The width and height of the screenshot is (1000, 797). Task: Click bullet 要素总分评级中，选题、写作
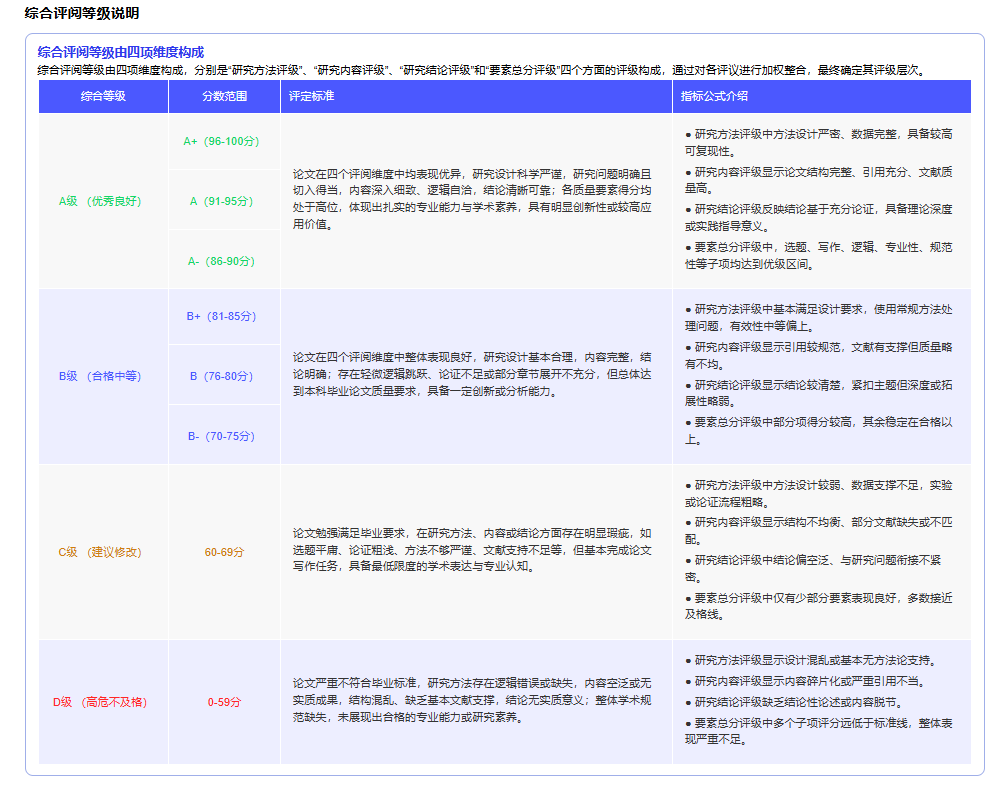coord(819,256)
